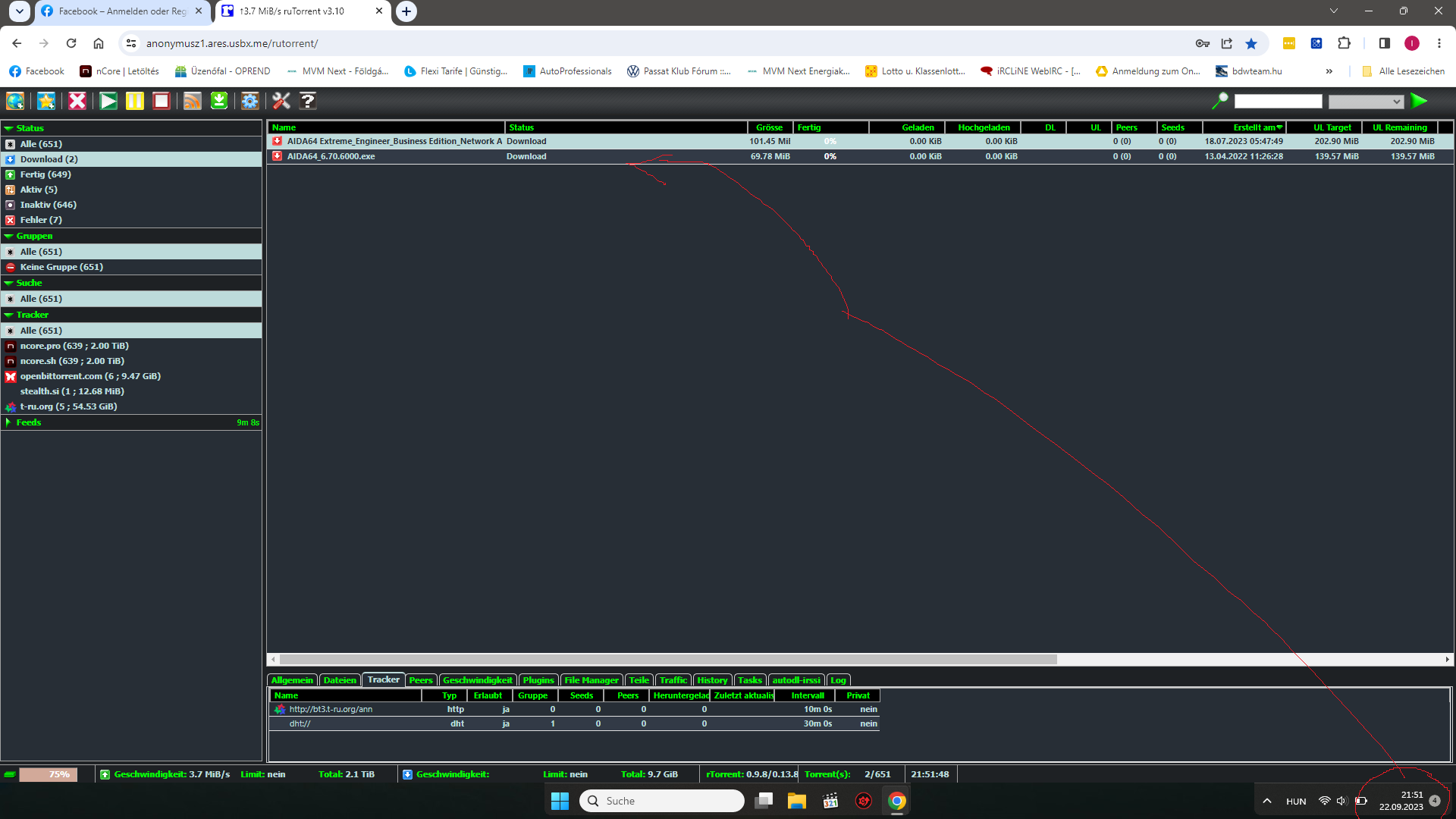Image resolution: width=1456 pixels, height=819 pixels.
Task: Filter by Fehler (7) status
Action: (x=131, y=220)
